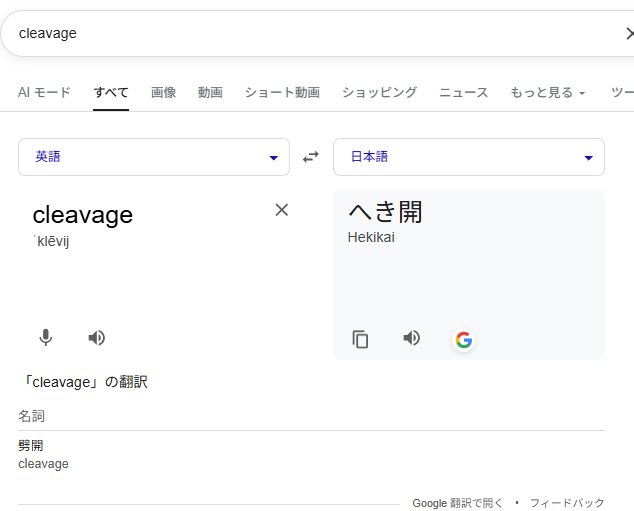Click inside the search field containing 'cleavage'

300,33
